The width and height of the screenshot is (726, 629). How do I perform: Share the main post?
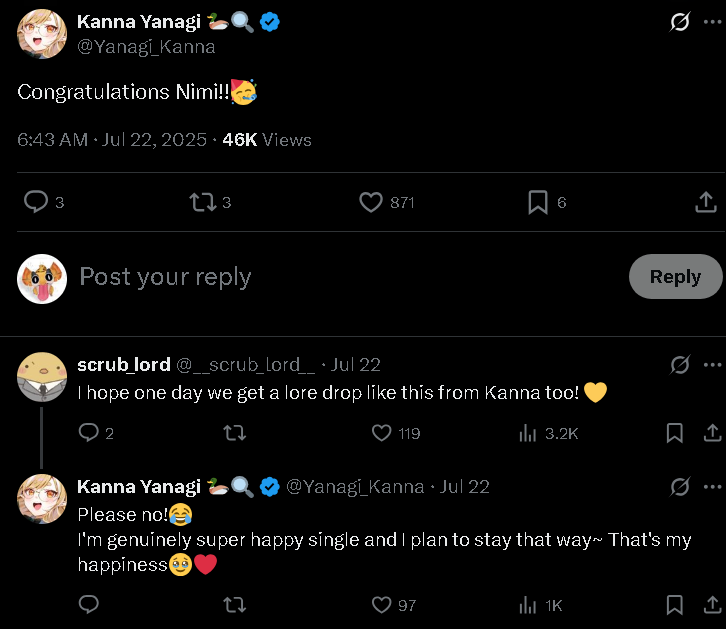click(x=704, y=202)
